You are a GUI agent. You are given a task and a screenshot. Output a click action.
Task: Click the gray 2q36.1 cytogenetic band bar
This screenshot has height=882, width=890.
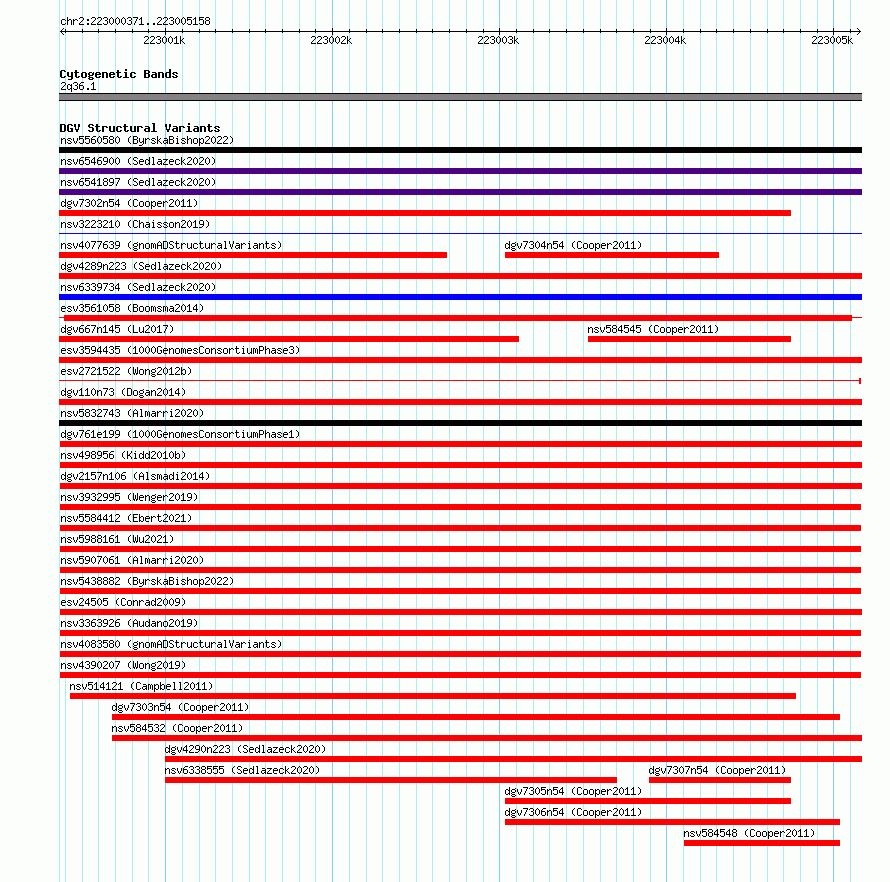(460, 98)
